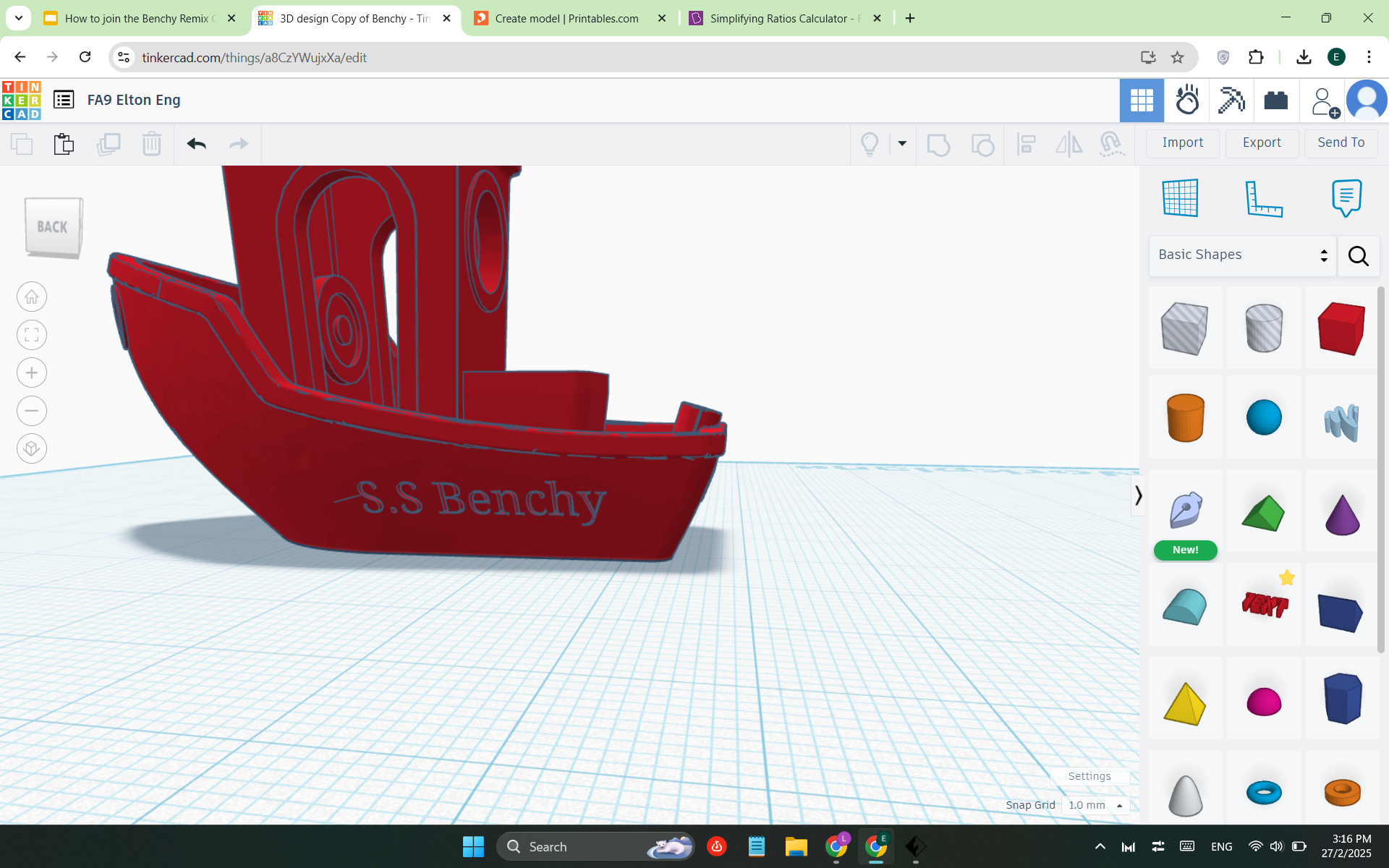Click the Tinkercad logo
Screen dimensions: 1389x868
click(21, 100)
